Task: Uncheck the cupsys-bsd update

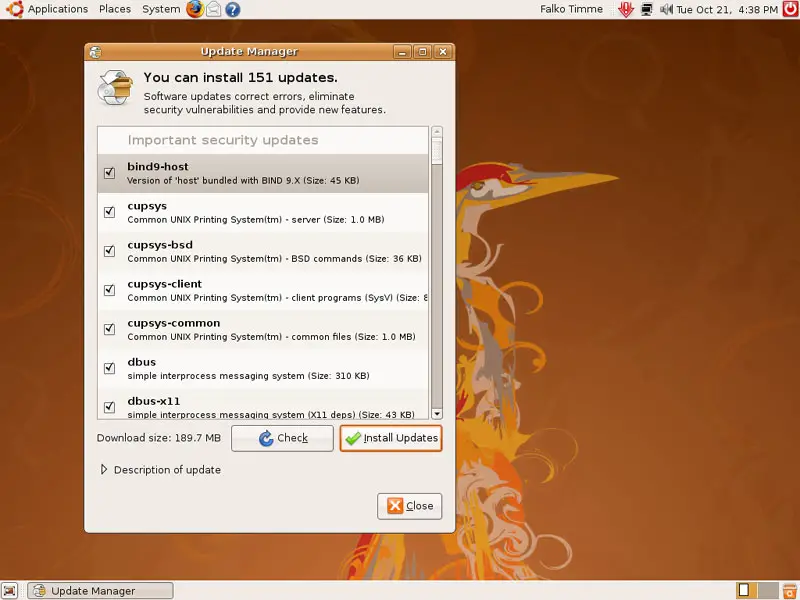Action: (x=109, y=251)
